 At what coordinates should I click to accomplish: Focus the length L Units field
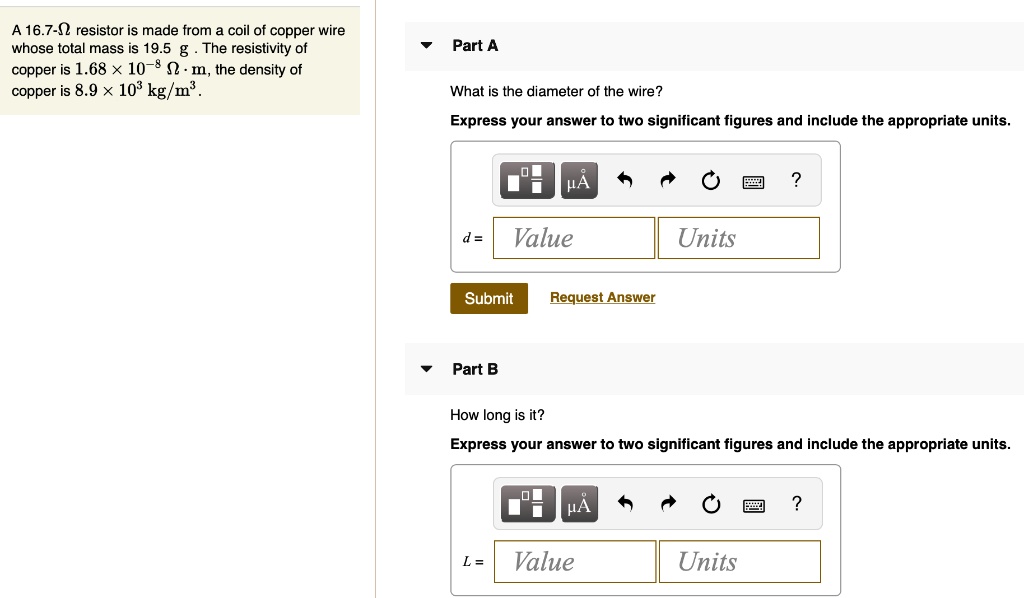click(739, 562)
